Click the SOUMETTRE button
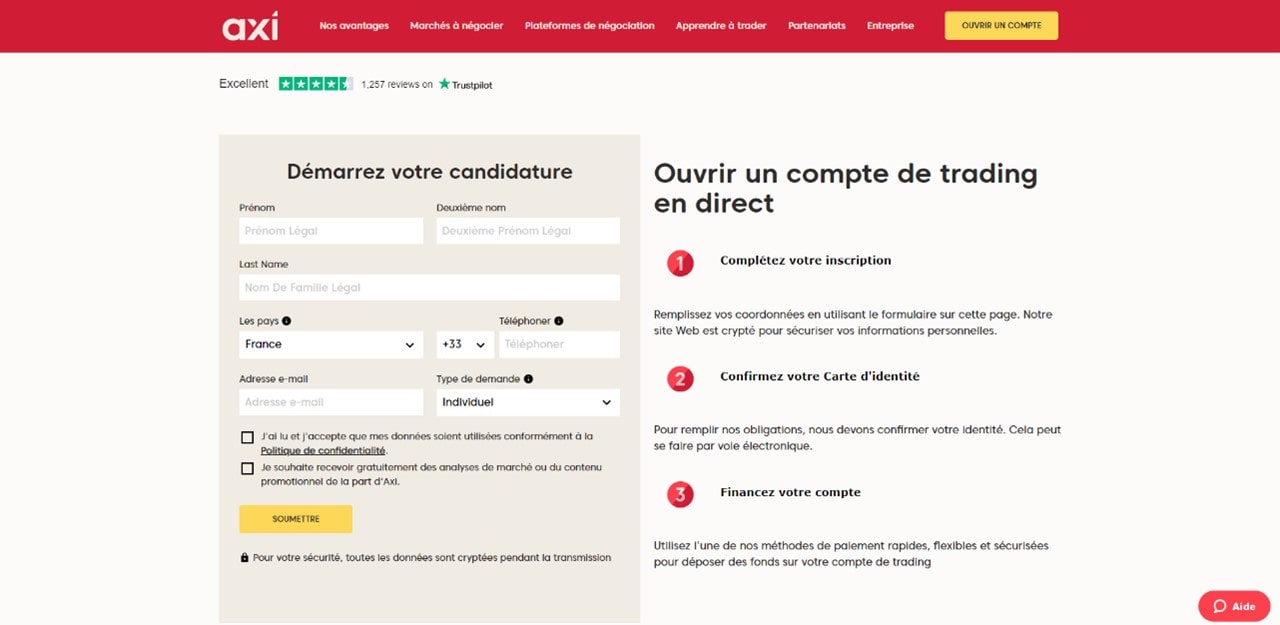Screen dimensions: 1280x625 [296, 519]
